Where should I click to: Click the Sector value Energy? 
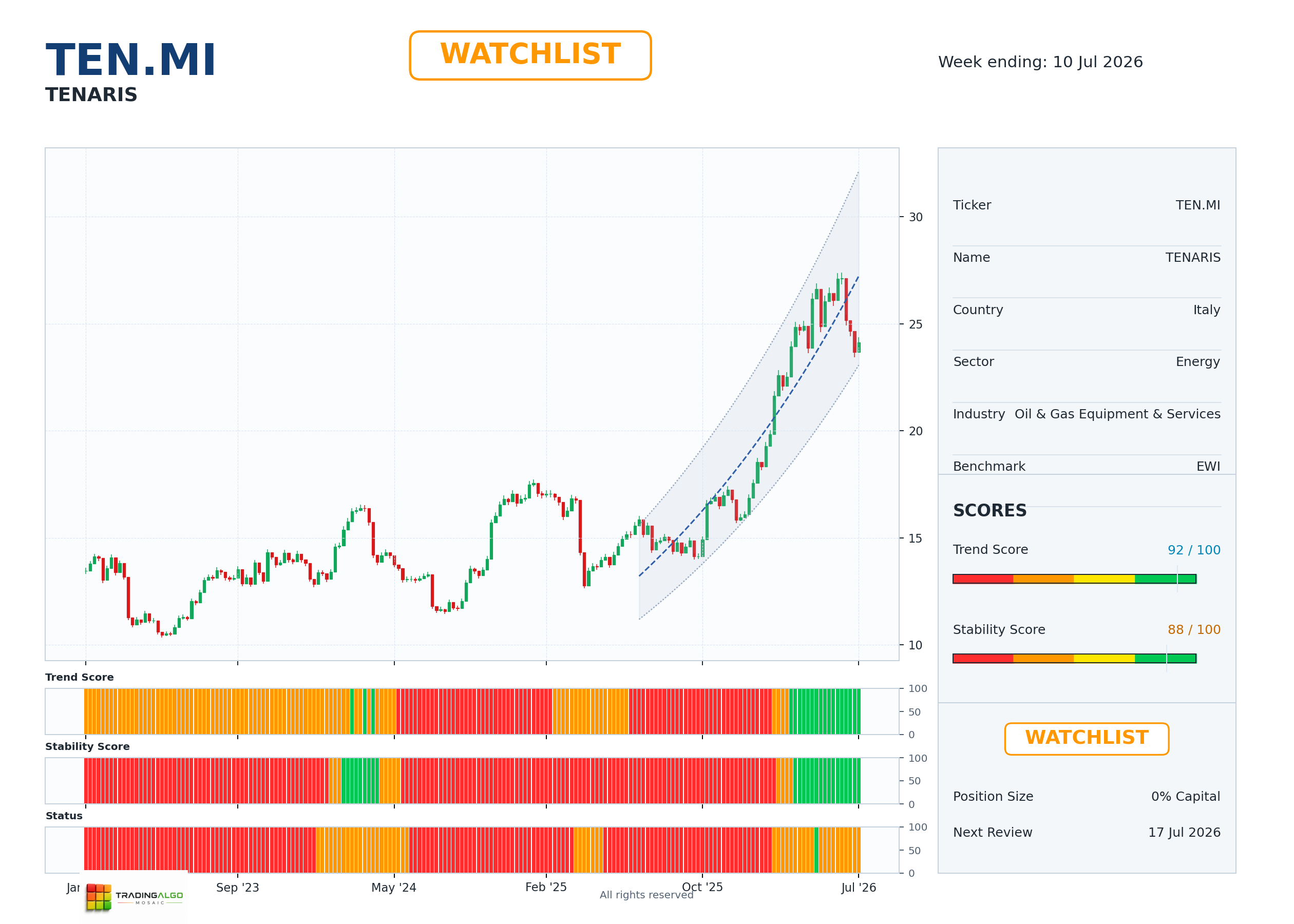(1198, 362)
